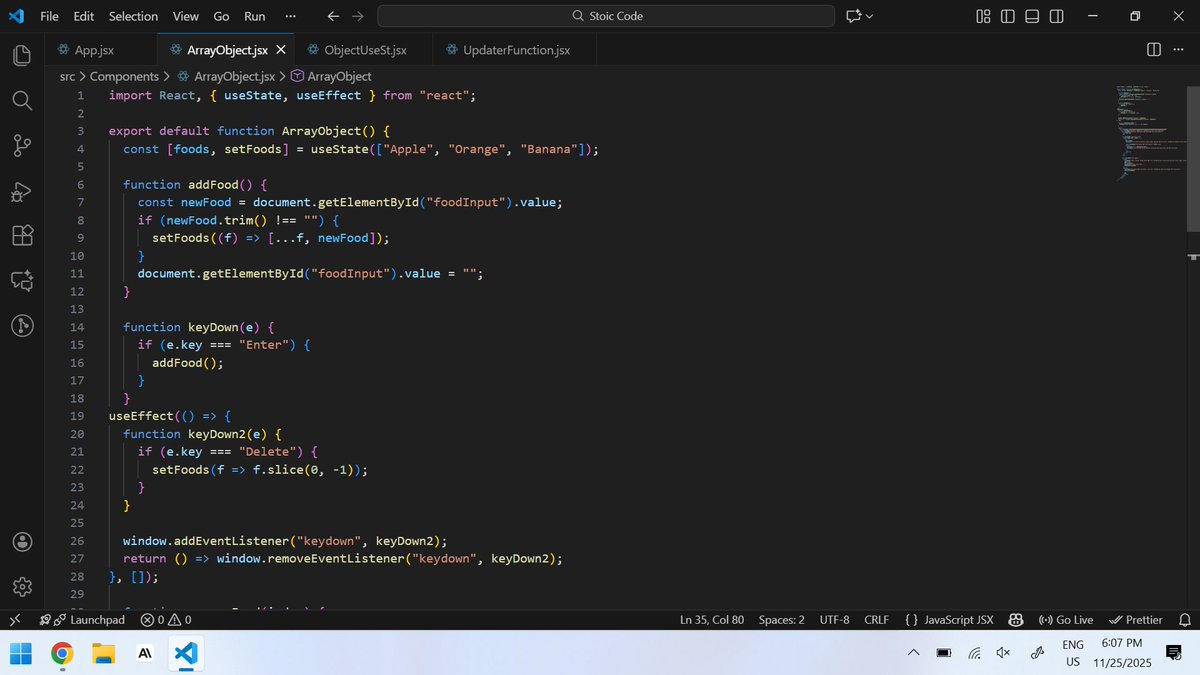The width and height of the screenshot is (1200, 675).
Task: Click the Stoic Code search box
Action: 606,16
